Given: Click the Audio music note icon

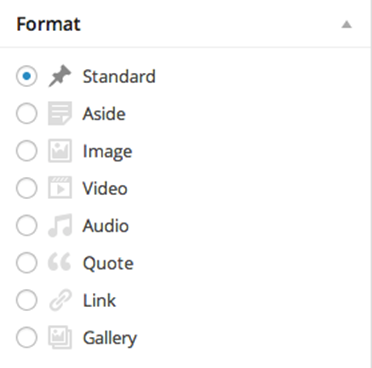Looking at the screenshot, I should coord(60,226).
